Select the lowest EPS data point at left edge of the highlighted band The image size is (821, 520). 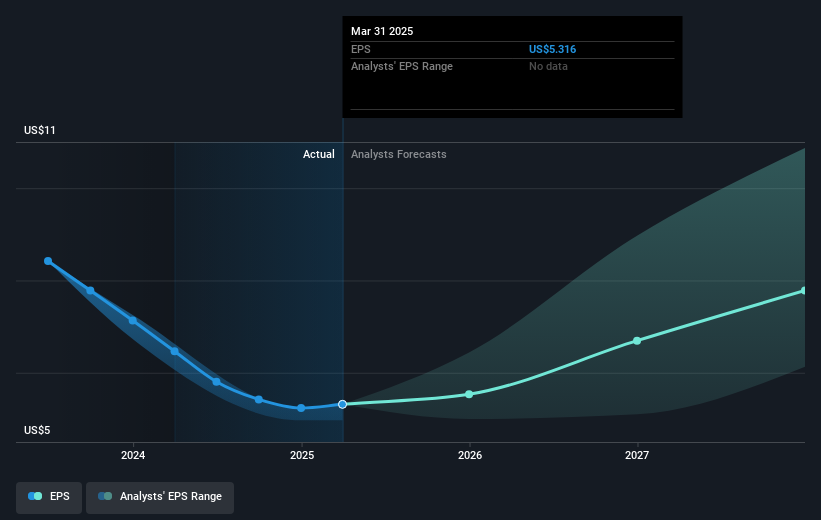(x=175, y=351)
